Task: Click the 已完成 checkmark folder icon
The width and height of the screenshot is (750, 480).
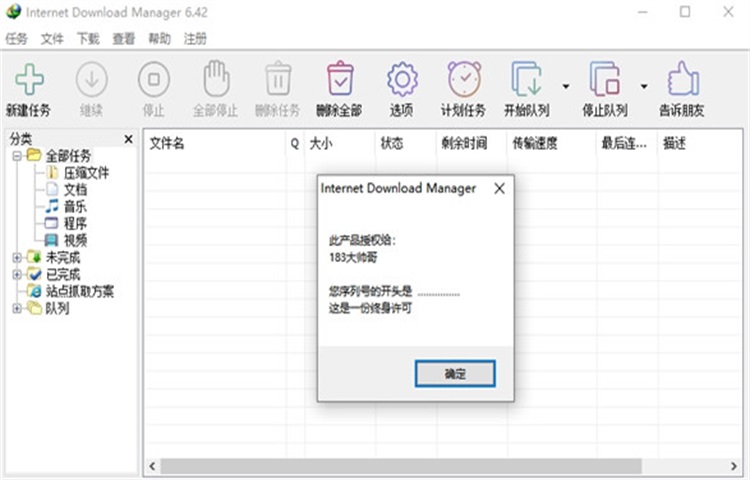Action: pyautogui.click(x=34, y=274)
